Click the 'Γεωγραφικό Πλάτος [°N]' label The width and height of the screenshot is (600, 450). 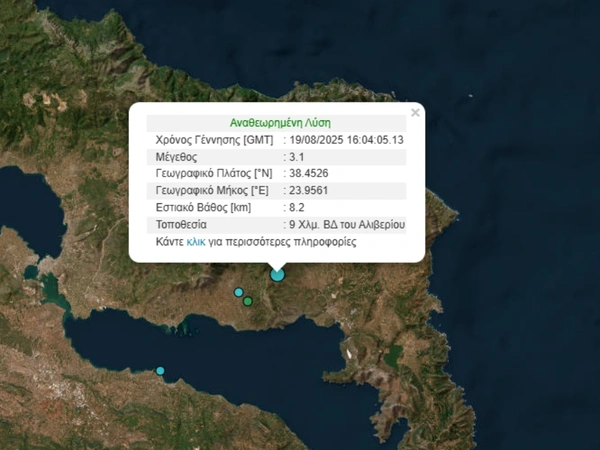214,174
